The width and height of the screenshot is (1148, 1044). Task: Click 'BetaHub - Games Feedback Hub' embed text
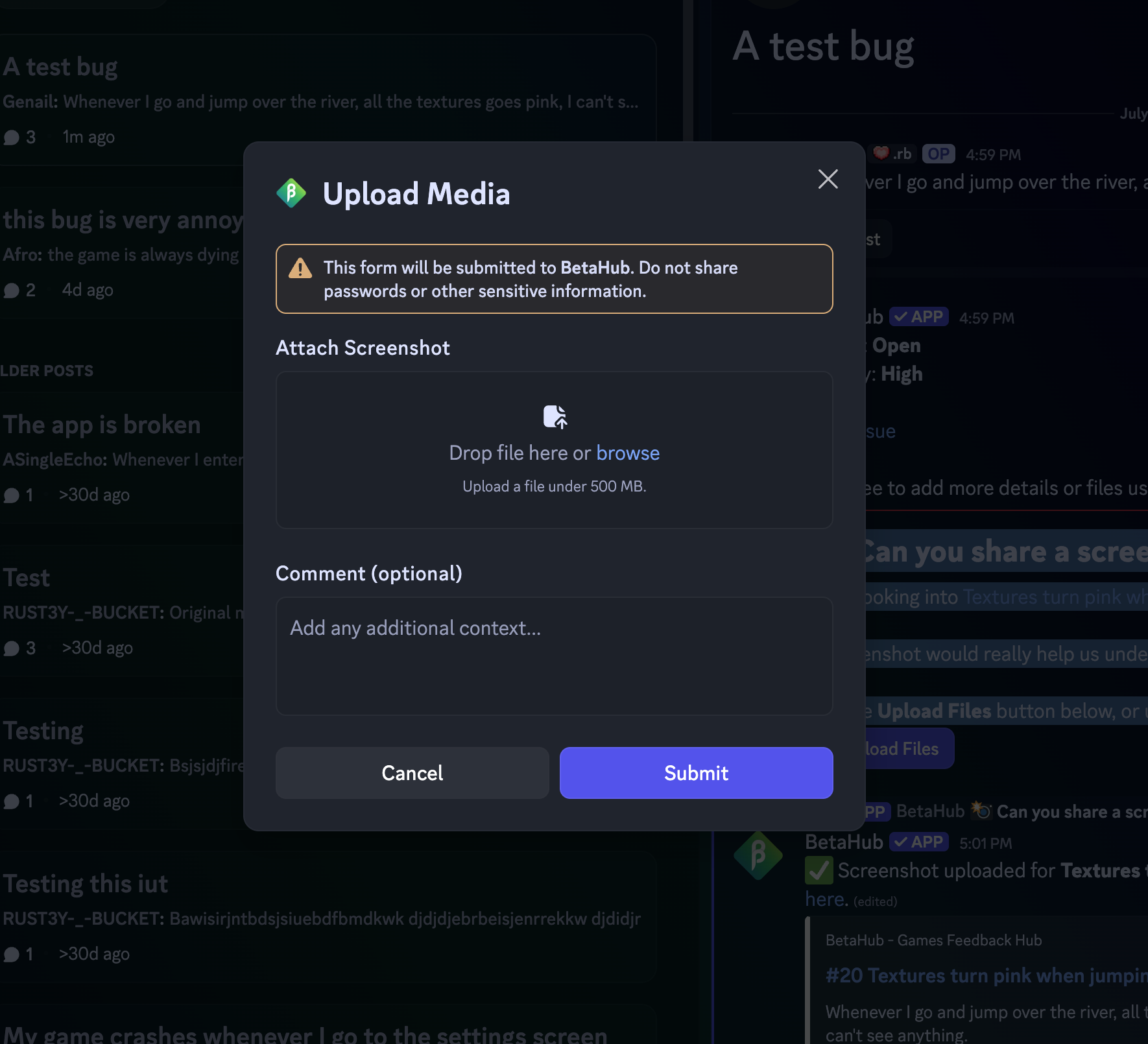(933, 940)
